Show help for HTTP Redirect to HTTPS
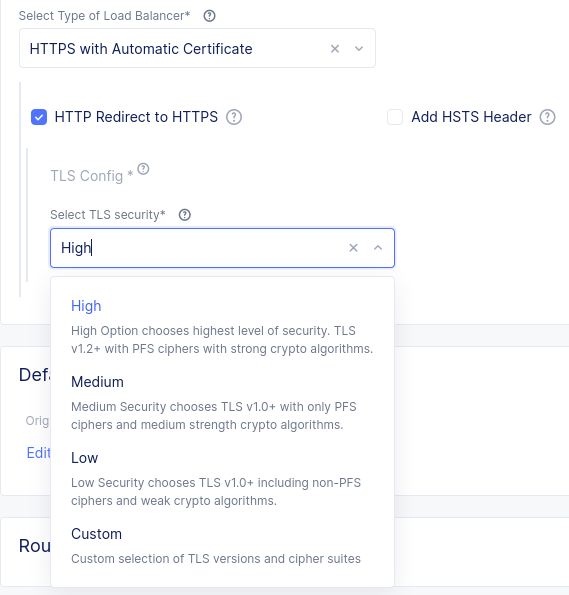This screenshot has height=595, width=569. [234, 117]
